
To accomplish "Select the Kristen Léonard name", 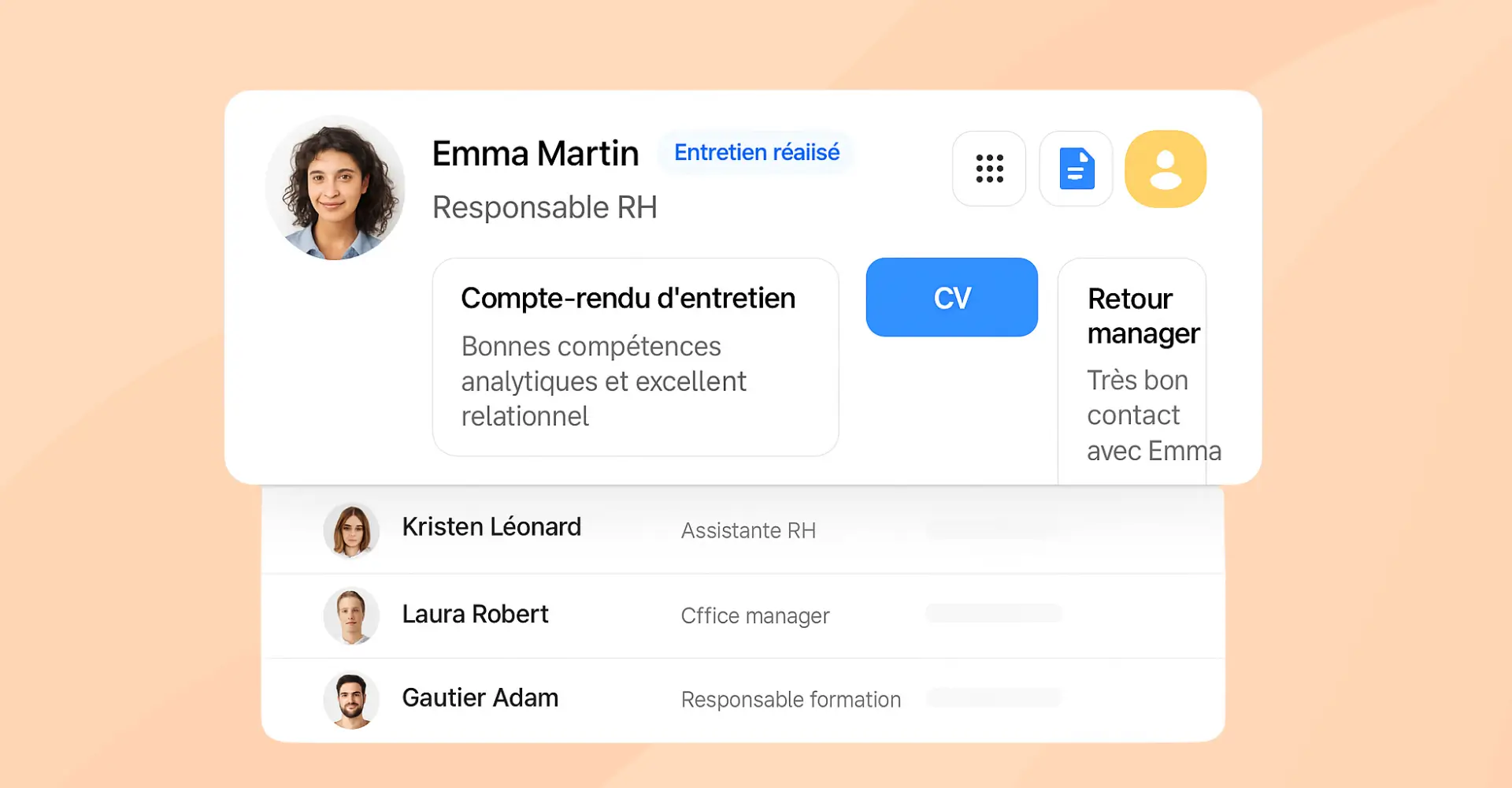I will (491, 527).
